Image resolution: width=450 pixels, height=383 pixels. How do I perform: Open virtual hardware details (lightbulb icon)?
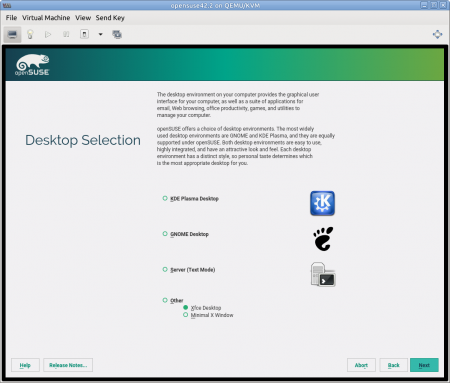click(x=30, y=34)
